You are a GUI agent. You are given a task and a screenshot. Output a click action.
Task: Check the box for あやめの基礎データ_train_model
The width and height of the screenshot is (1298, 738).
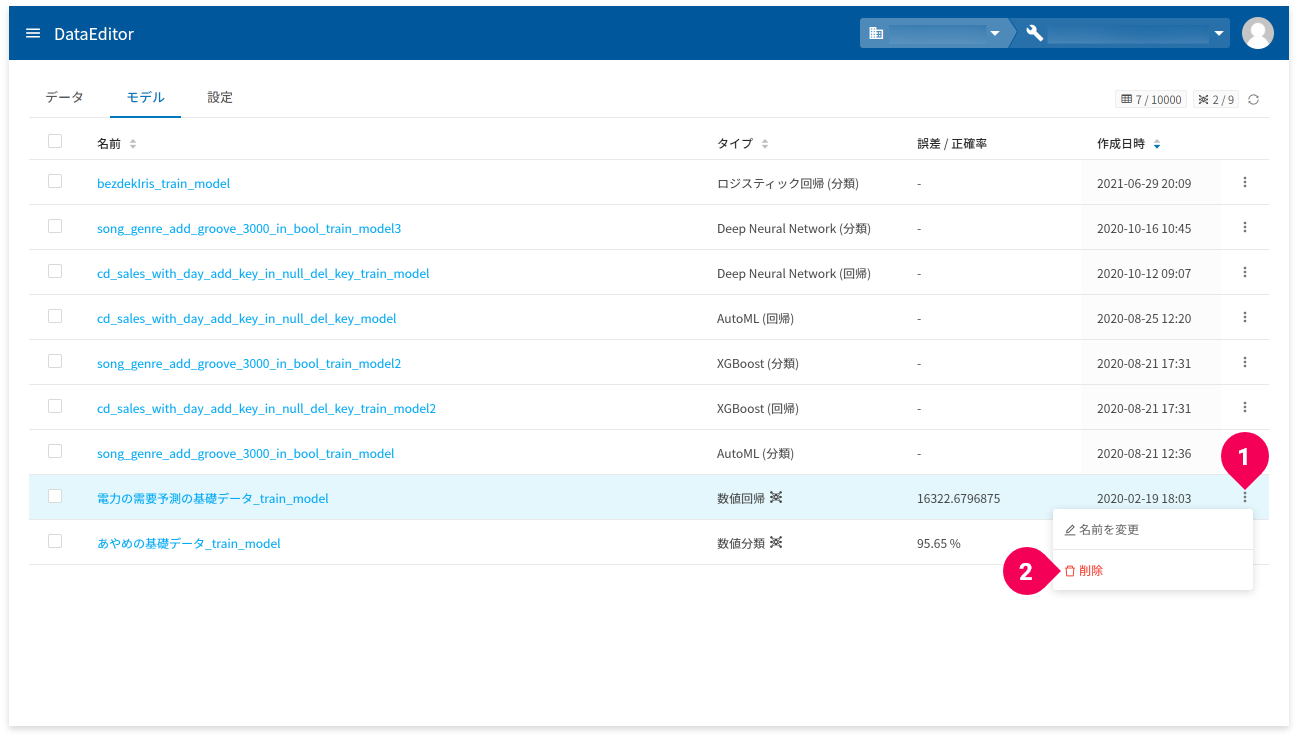(x=55, y=541)
